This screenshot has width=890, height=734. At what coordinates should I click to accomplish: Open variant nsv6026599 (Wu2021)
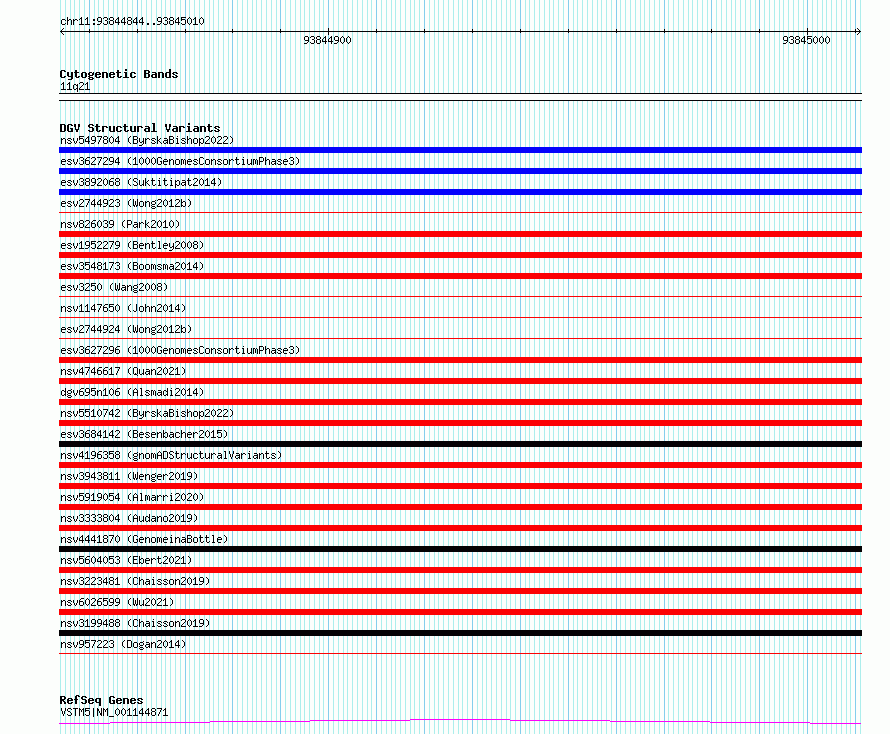click(x=117, y=602)
